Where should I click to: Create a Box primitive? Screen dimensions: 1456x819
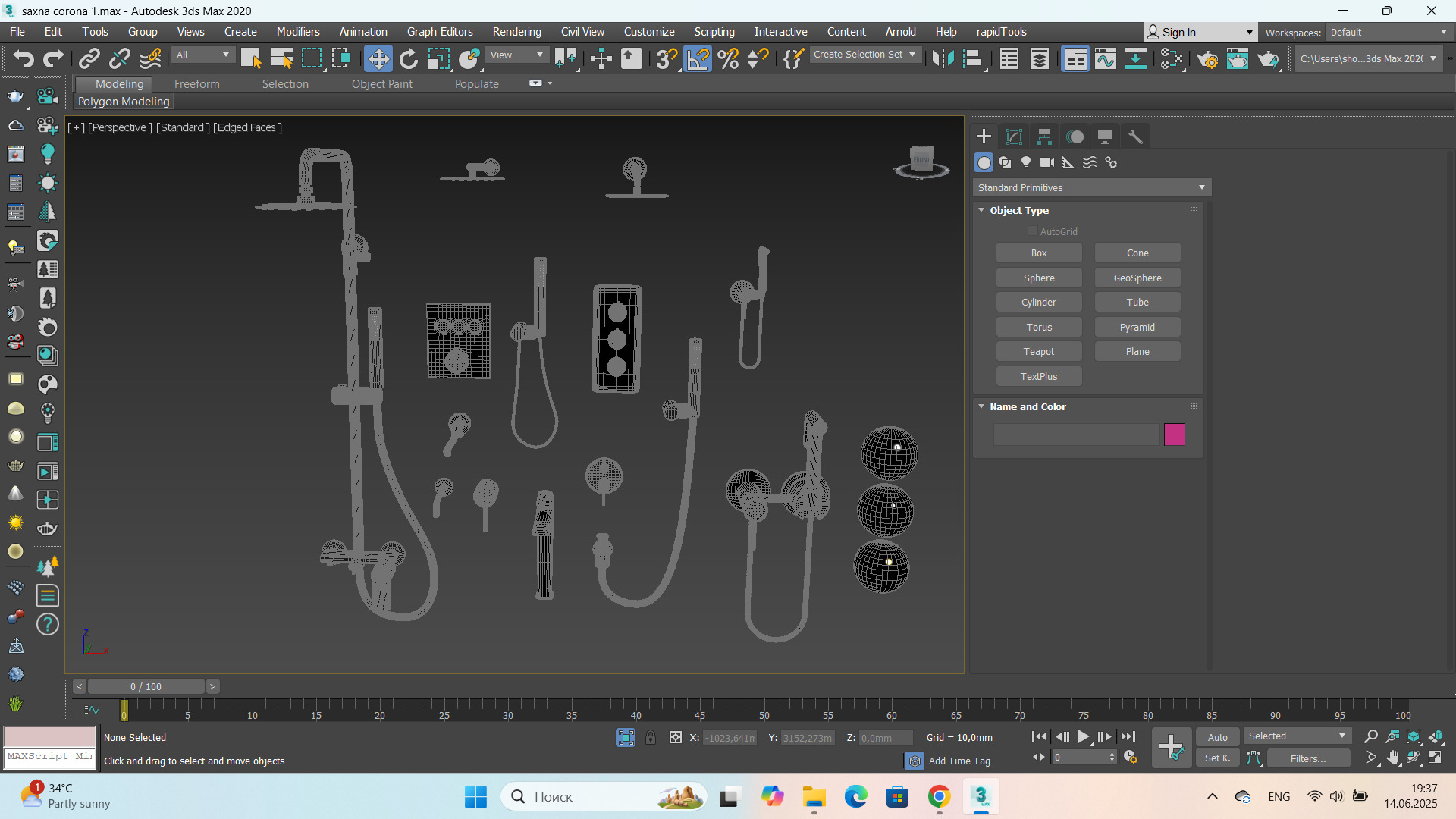pos(1039,253)
